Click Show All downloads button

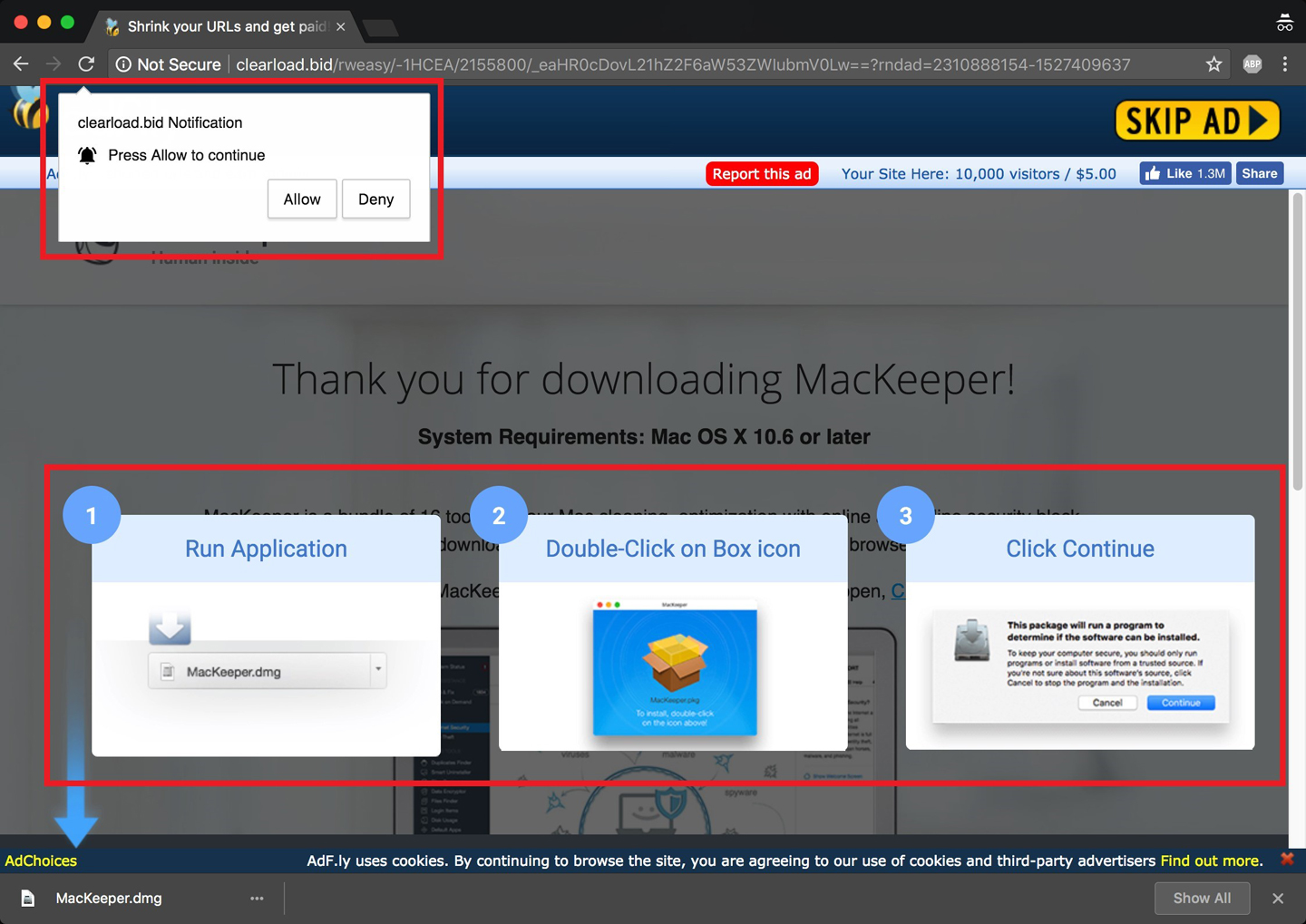[x=1202, y=899]
